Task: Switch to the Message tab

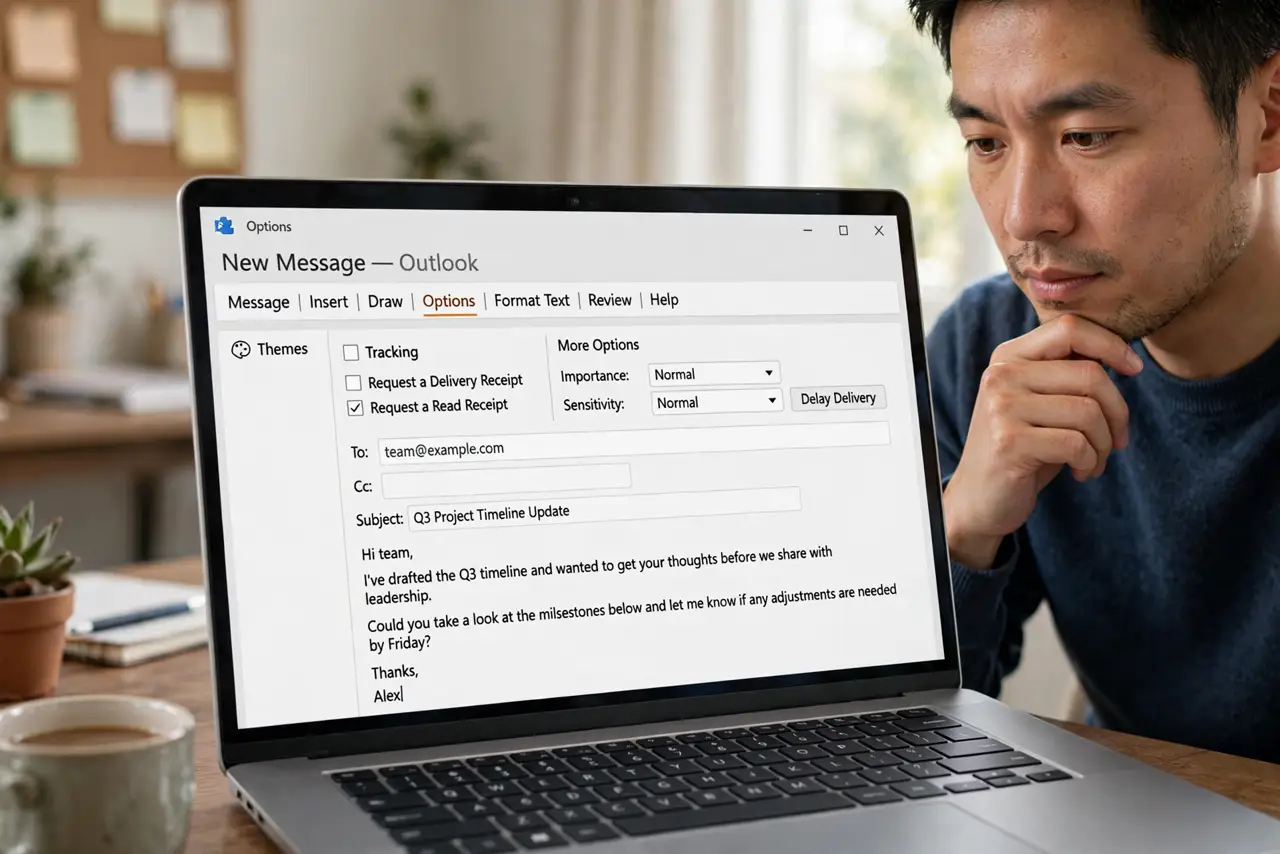Action: tap(258, 302)
